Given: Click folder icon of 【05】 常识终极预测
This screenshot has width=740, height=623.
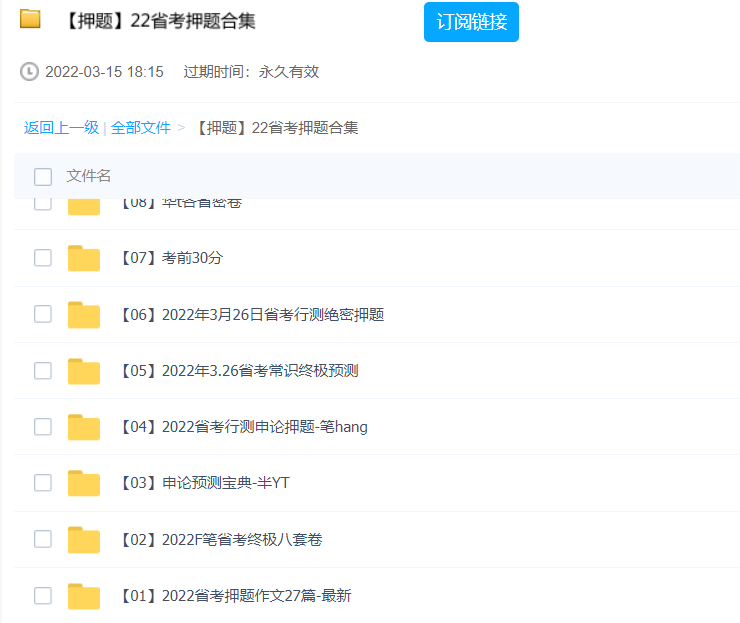Looking at the screenshot, I should point(84,371).
